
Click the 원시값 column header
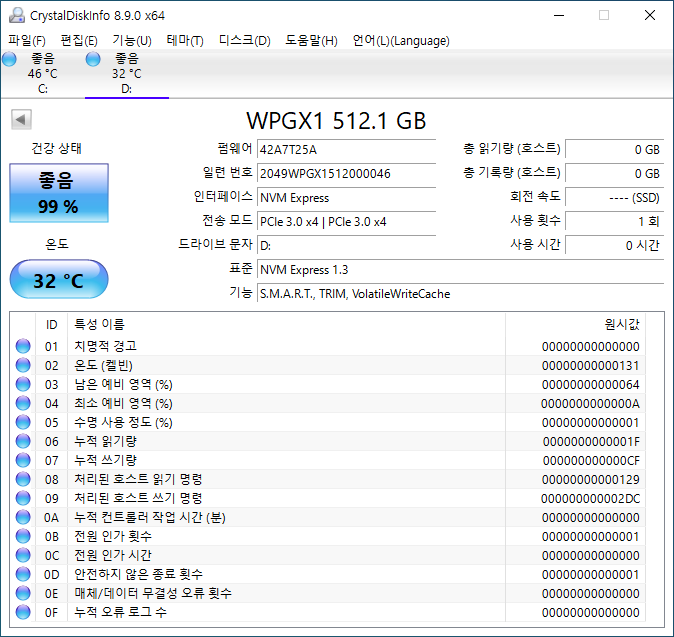click(x=621, y=324)
